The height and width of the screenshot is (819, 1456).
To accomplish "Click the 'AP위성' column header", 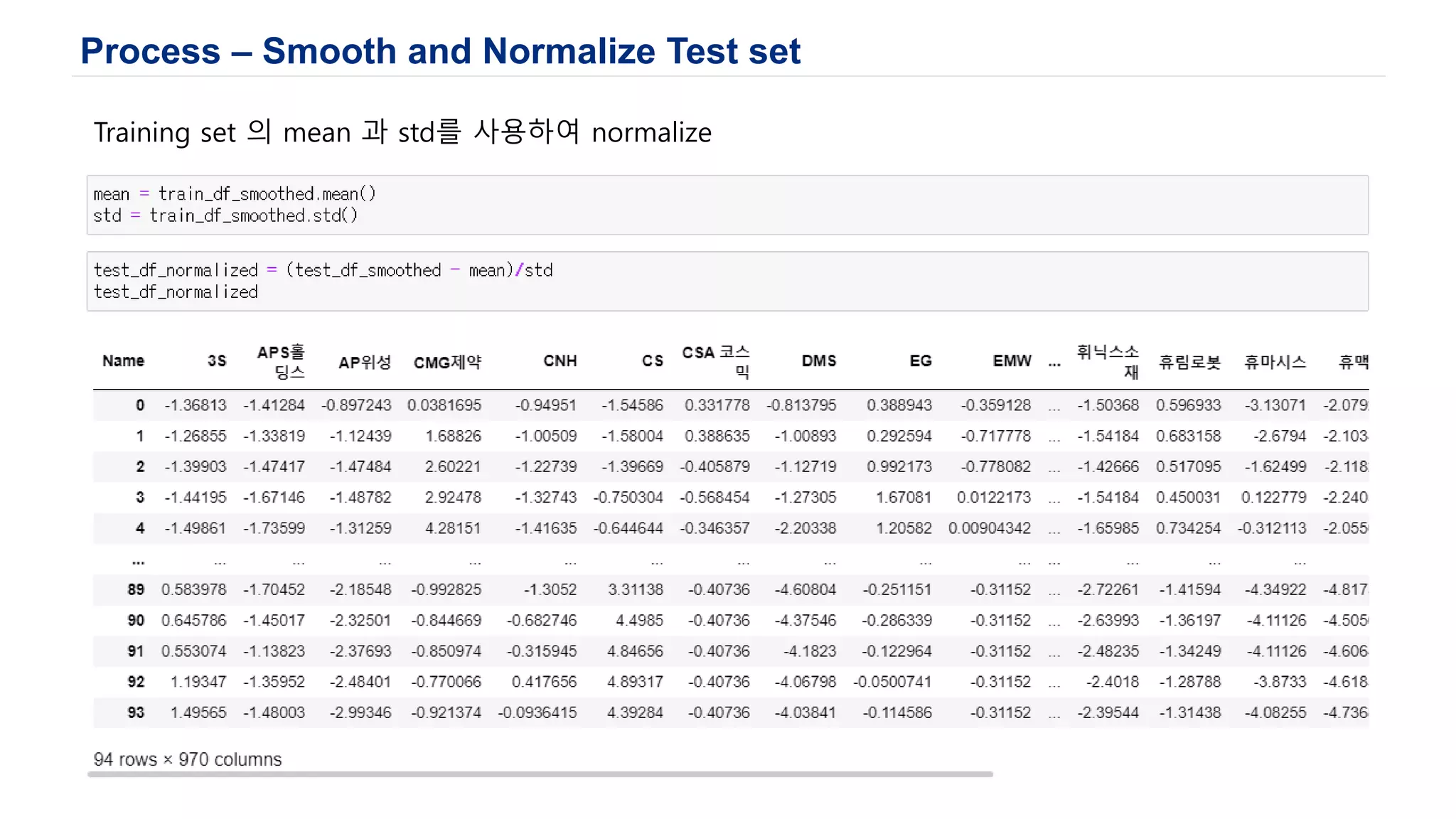I will (365, 363).
